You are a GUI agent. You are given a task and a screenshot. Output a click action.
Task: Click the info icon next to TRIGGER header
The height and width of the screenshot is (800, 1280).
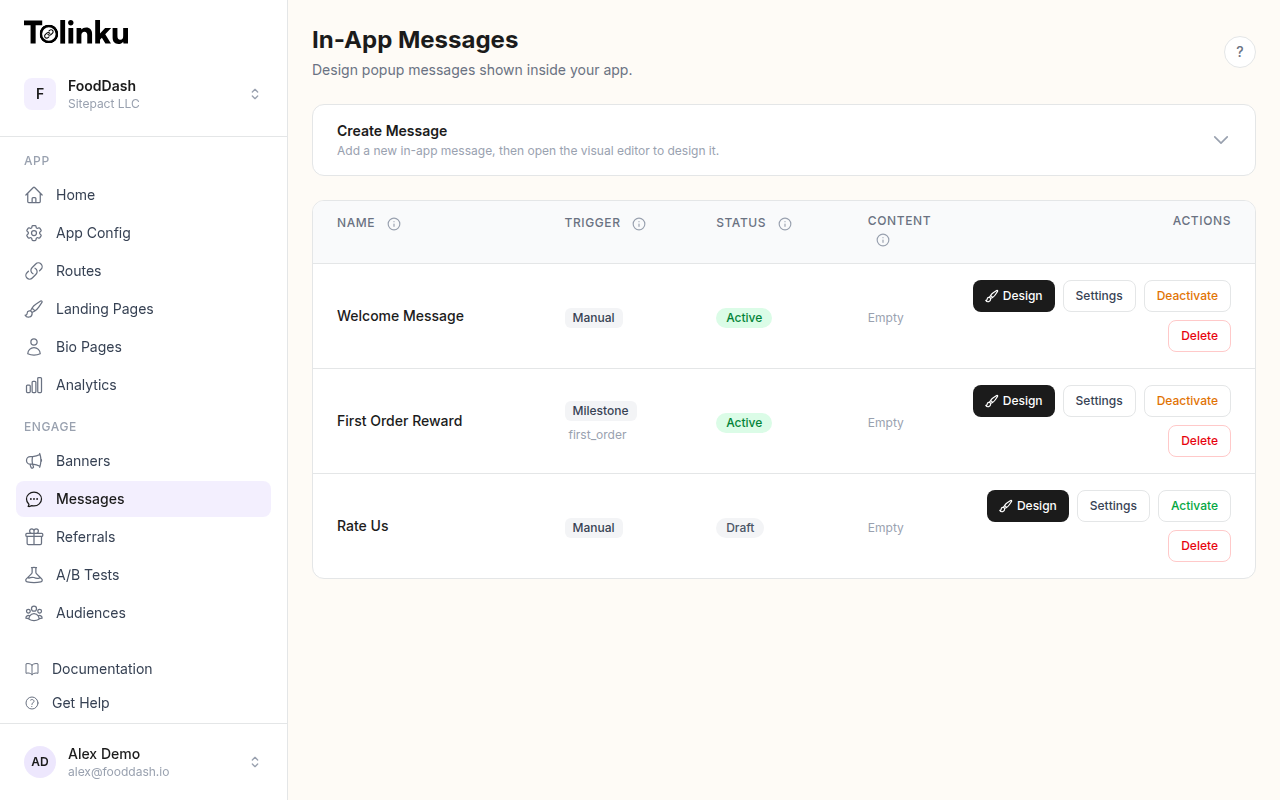point(639,223)
